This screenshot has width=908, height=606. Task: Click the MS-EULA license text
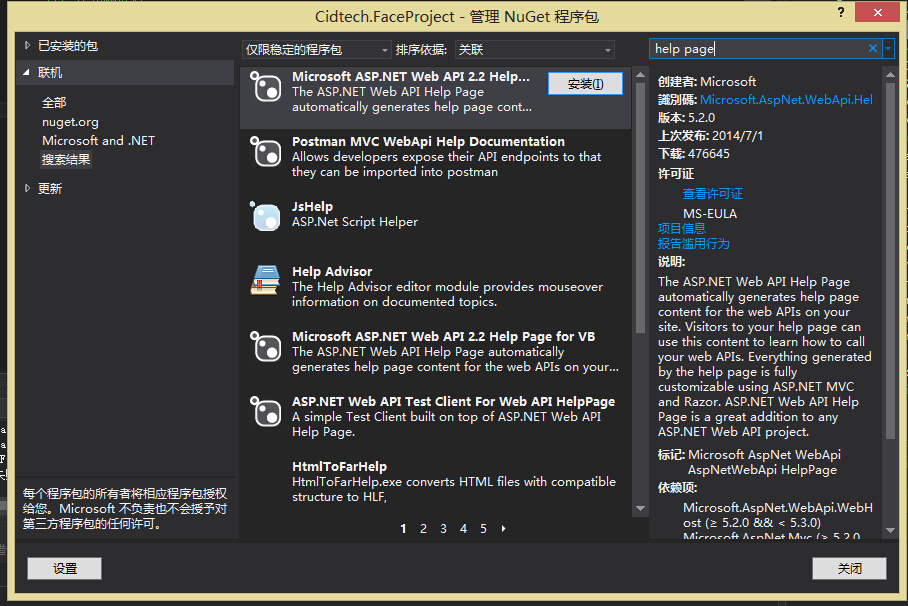coord(710,214)
